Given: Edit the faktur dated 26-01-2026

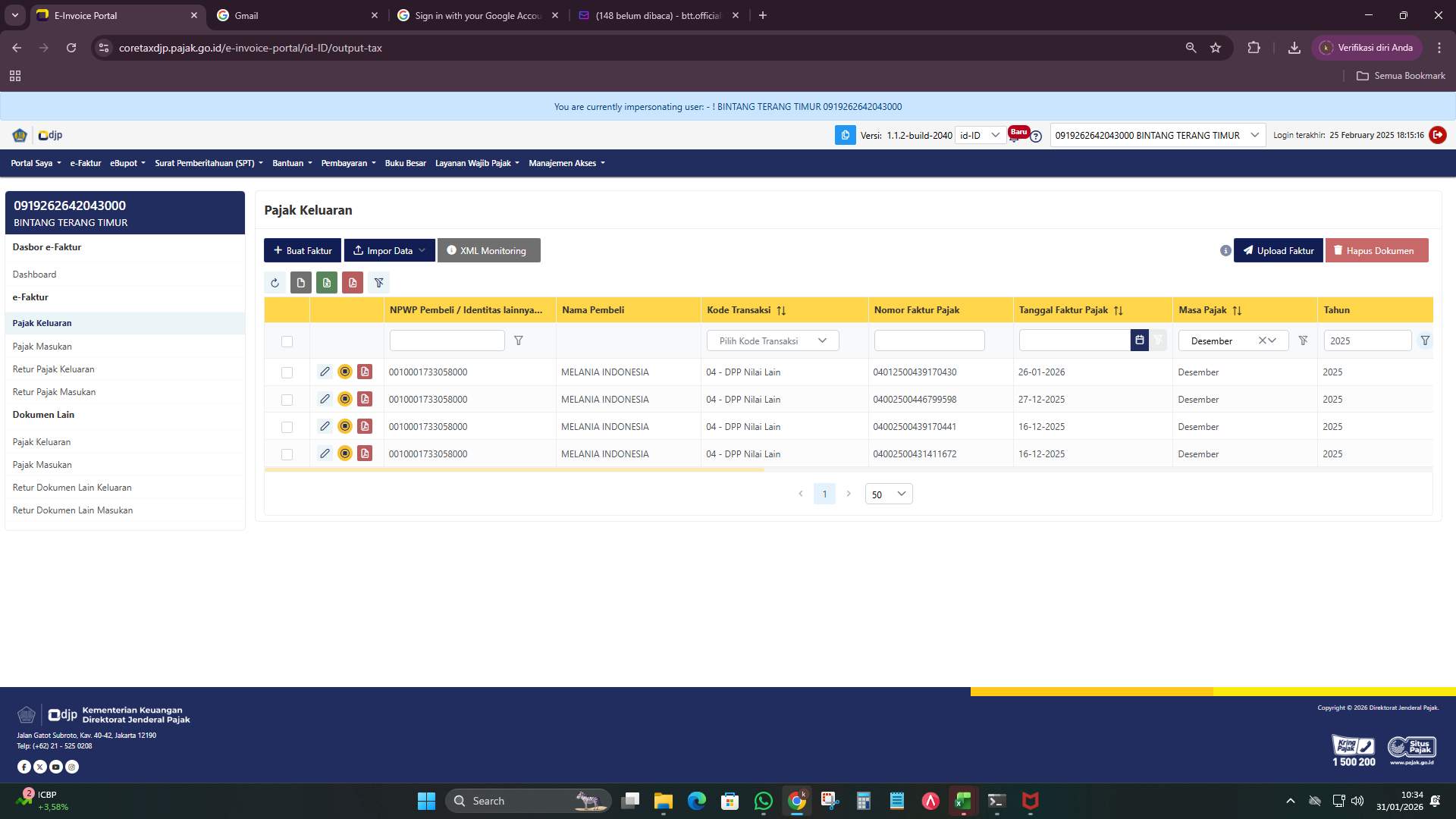Looking at the screenshot, I should pos(325,372).
